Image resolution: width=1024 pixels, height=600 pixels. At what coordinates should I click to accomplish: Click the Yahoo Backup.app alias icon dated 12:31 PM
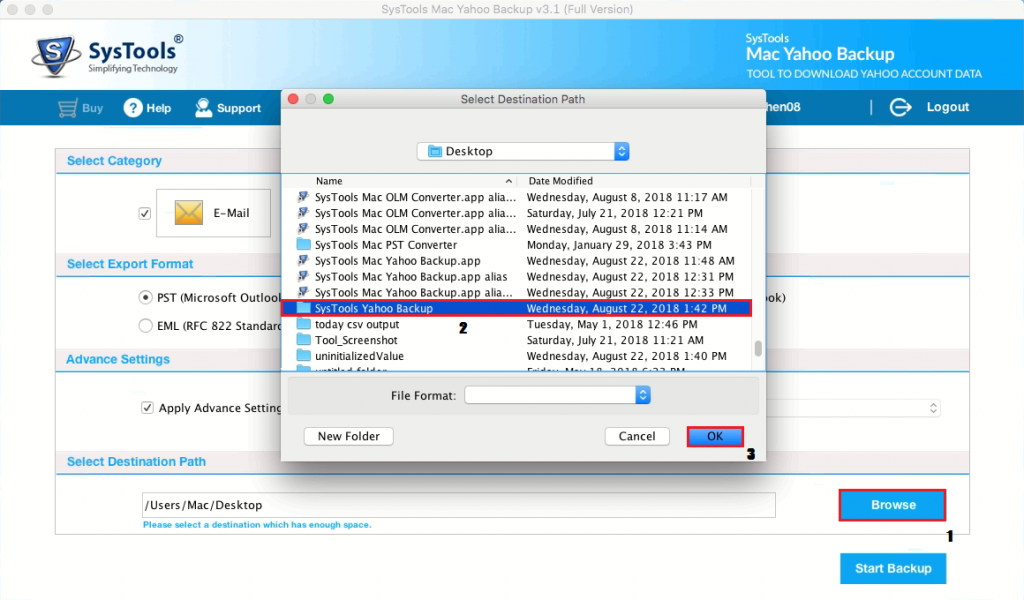pos(303,276)
